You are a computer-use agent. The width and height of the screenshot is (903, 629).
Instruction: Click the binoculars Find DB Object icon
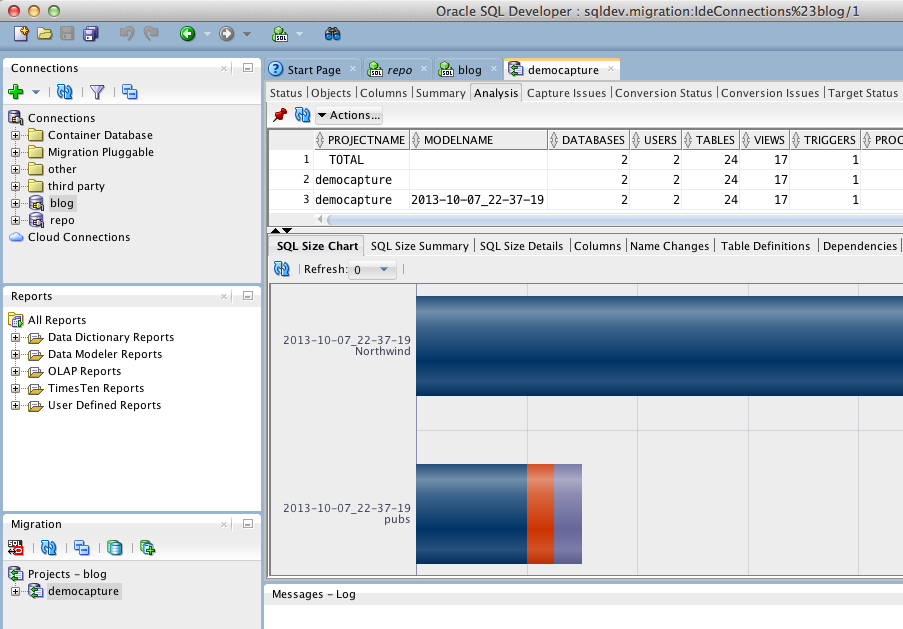coord(332,34)
